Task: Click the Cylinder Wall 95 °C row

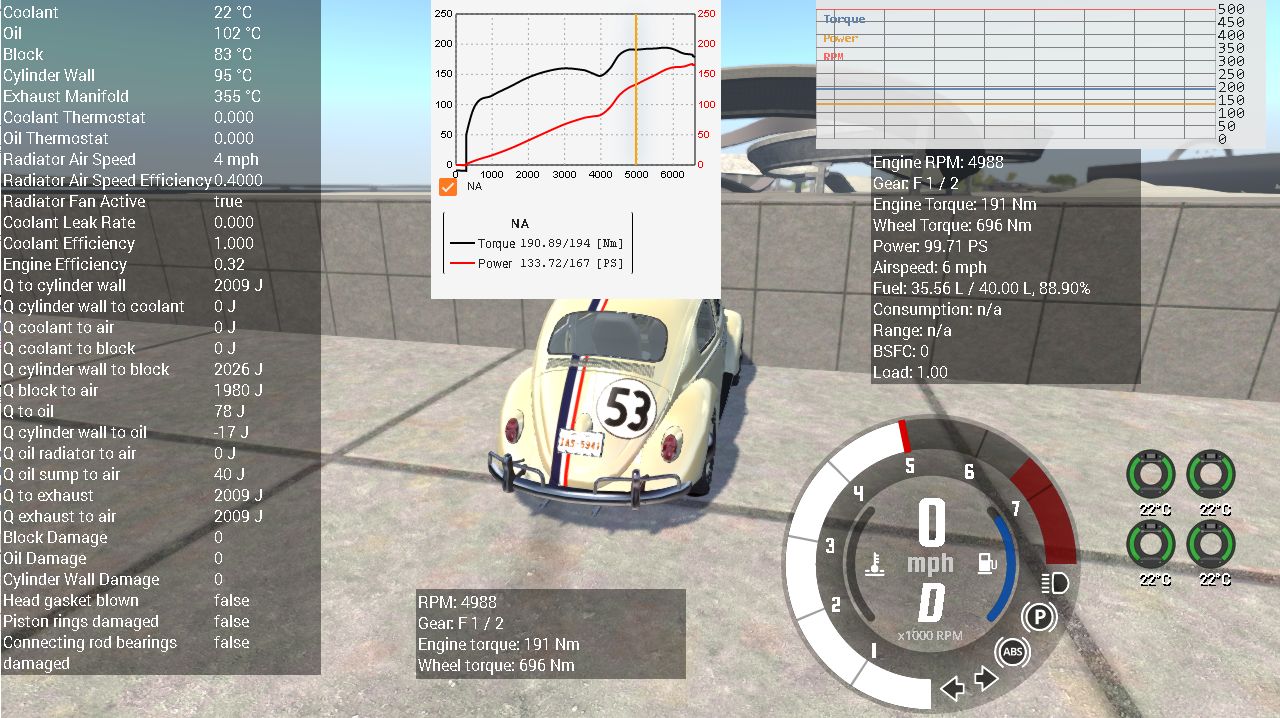Action: coord(160,75)
